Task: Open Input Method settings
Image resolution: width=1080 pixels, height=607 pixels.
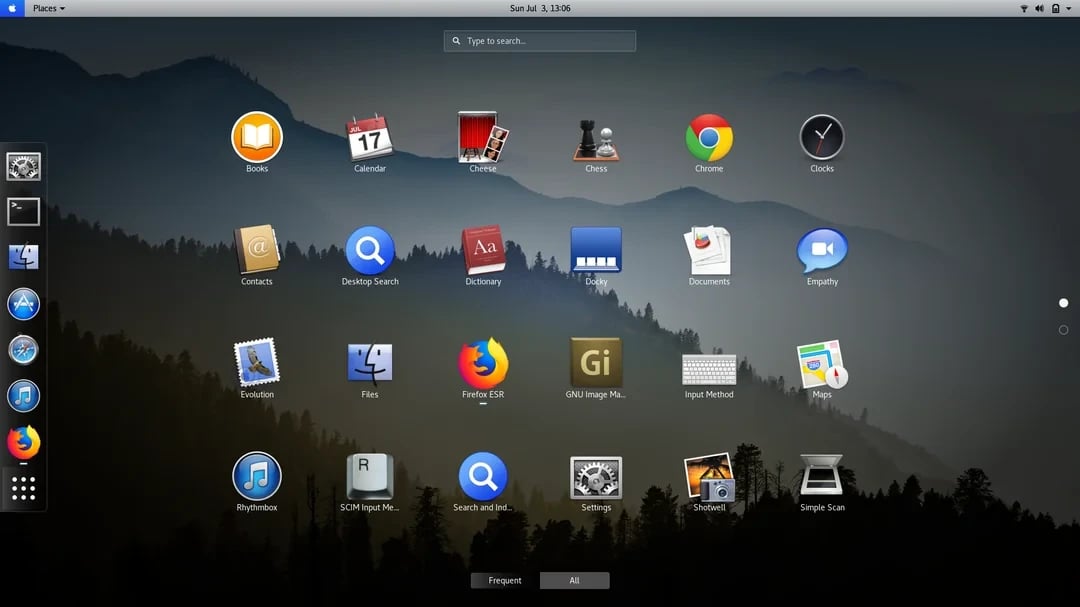Action: point(709,369)
